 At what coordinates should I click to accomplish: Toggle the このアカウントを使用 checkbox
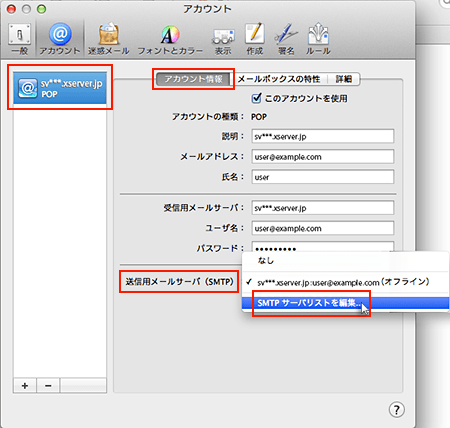click(257, 98)
